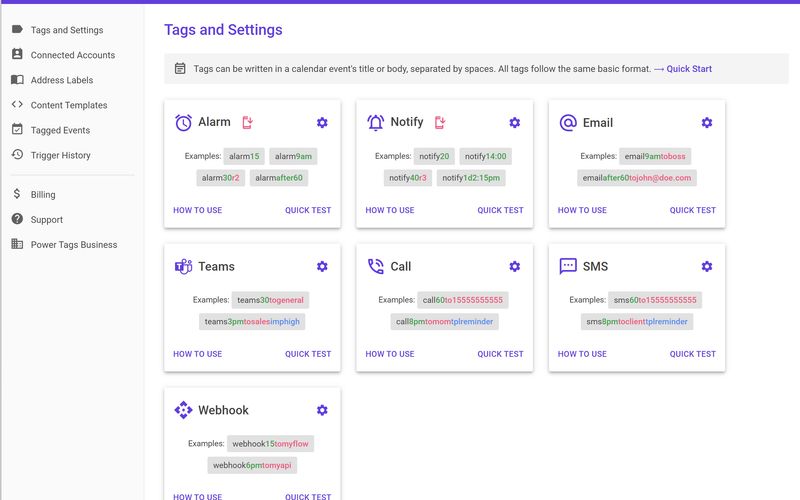
Task: Click the Content Templates code icon
Action: [x=17, y=104]
